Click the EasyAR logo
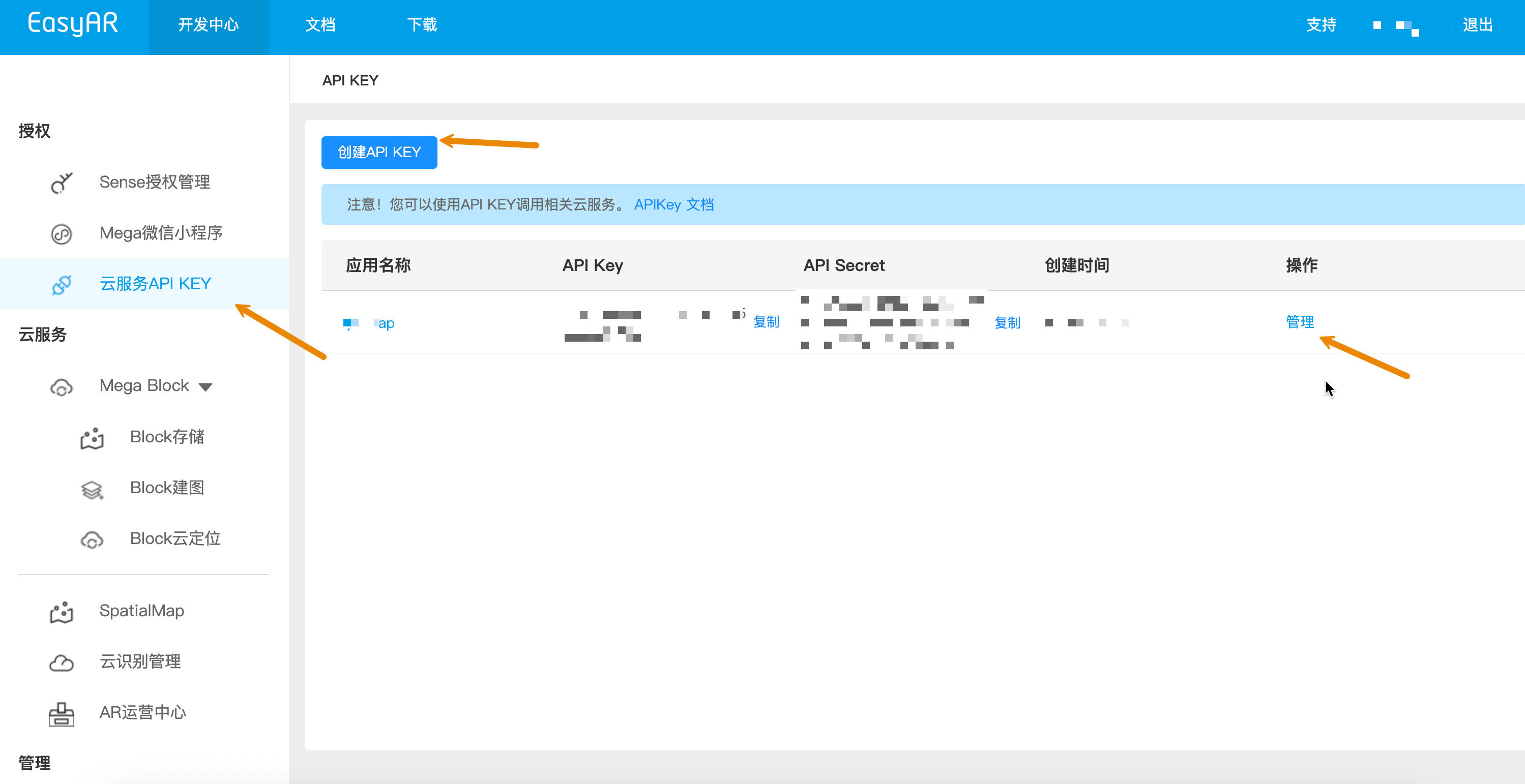This screenshot has width=1525, height=784. click(x=73, y=24)
